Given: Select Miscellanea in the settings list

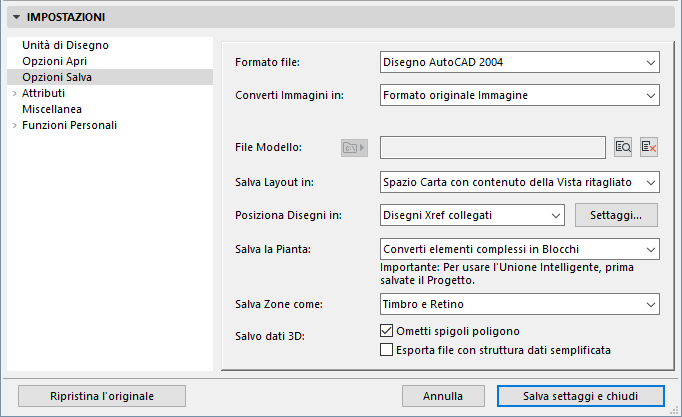Looking at the screenshot, I should [52, 109].
